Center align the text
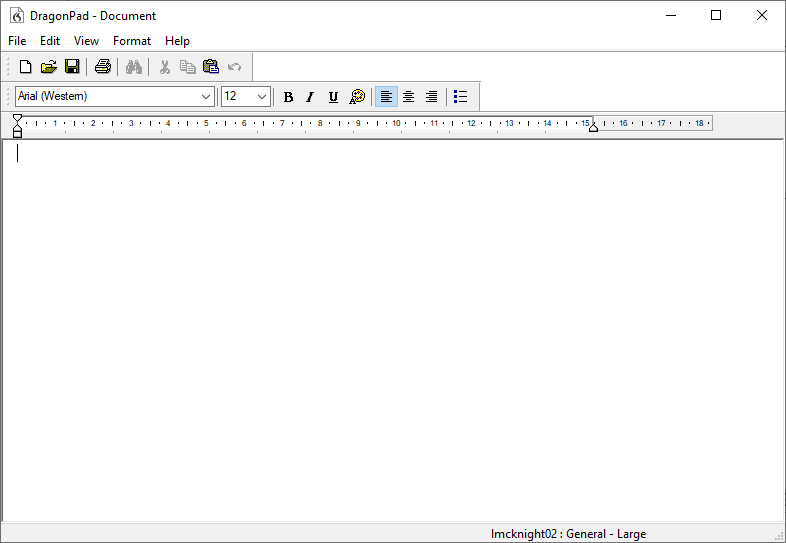 click(x=409, y=96)
